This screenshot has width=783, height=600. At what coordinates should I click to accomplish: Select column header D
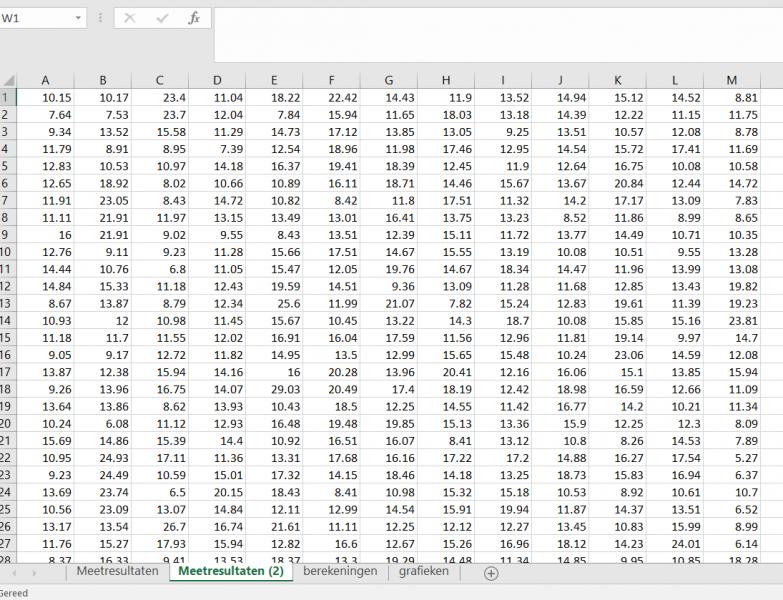click(217, 80)
